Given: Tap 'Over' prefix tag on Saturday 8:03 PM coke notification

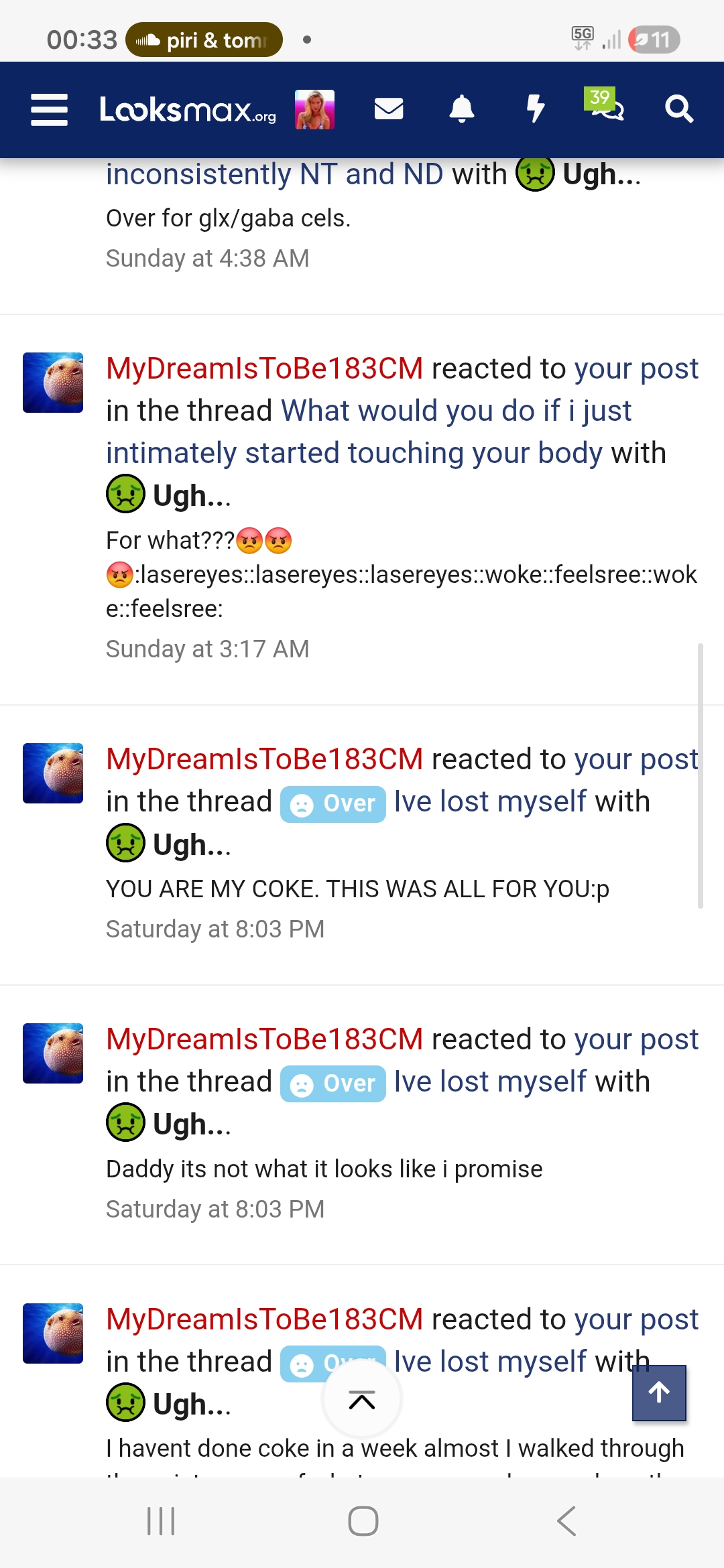Looking at the screenshot, I should (333, 803).
